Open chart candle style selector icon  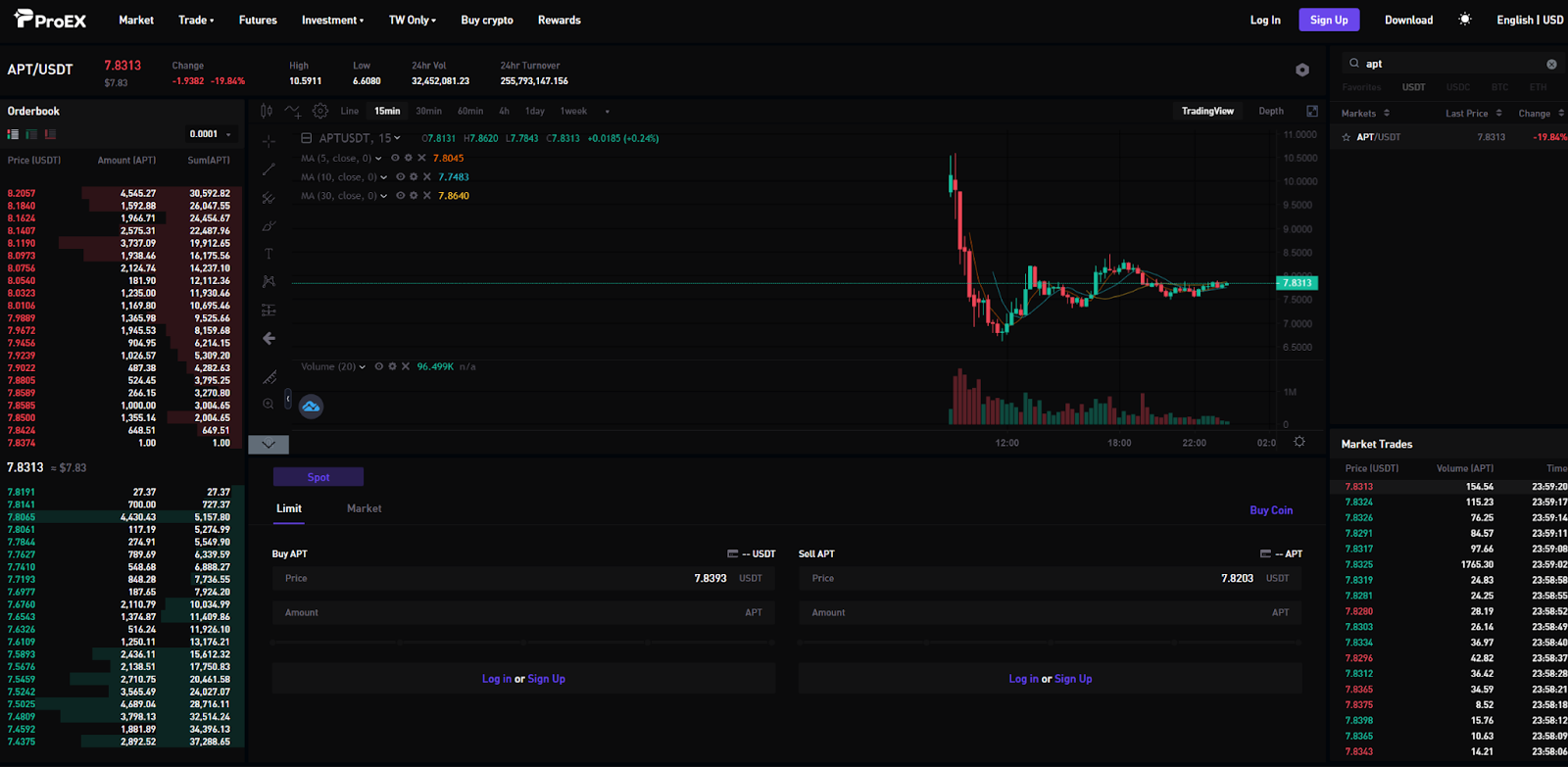pos(267,111)
